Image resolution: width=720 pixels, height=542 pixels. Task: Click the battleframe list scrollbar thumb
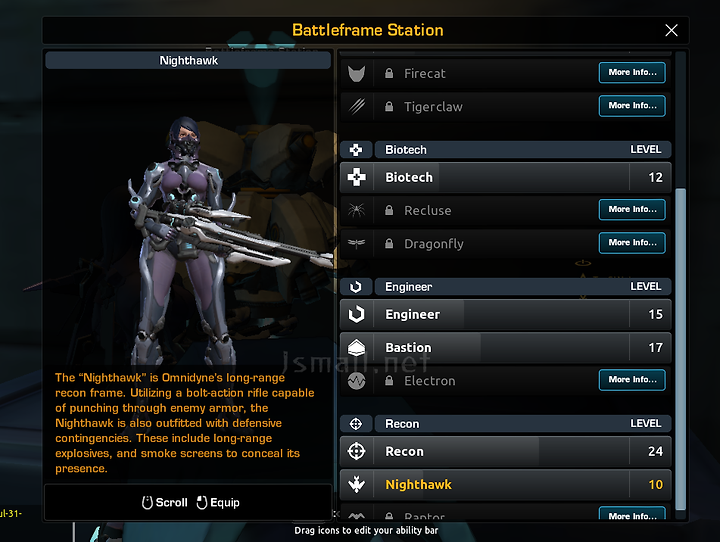681,349
